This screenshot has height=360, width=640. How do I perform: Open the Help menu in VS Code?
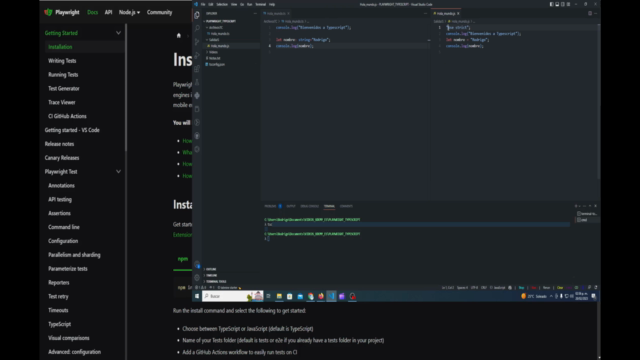pyautogui.click(x=272, y=4)
